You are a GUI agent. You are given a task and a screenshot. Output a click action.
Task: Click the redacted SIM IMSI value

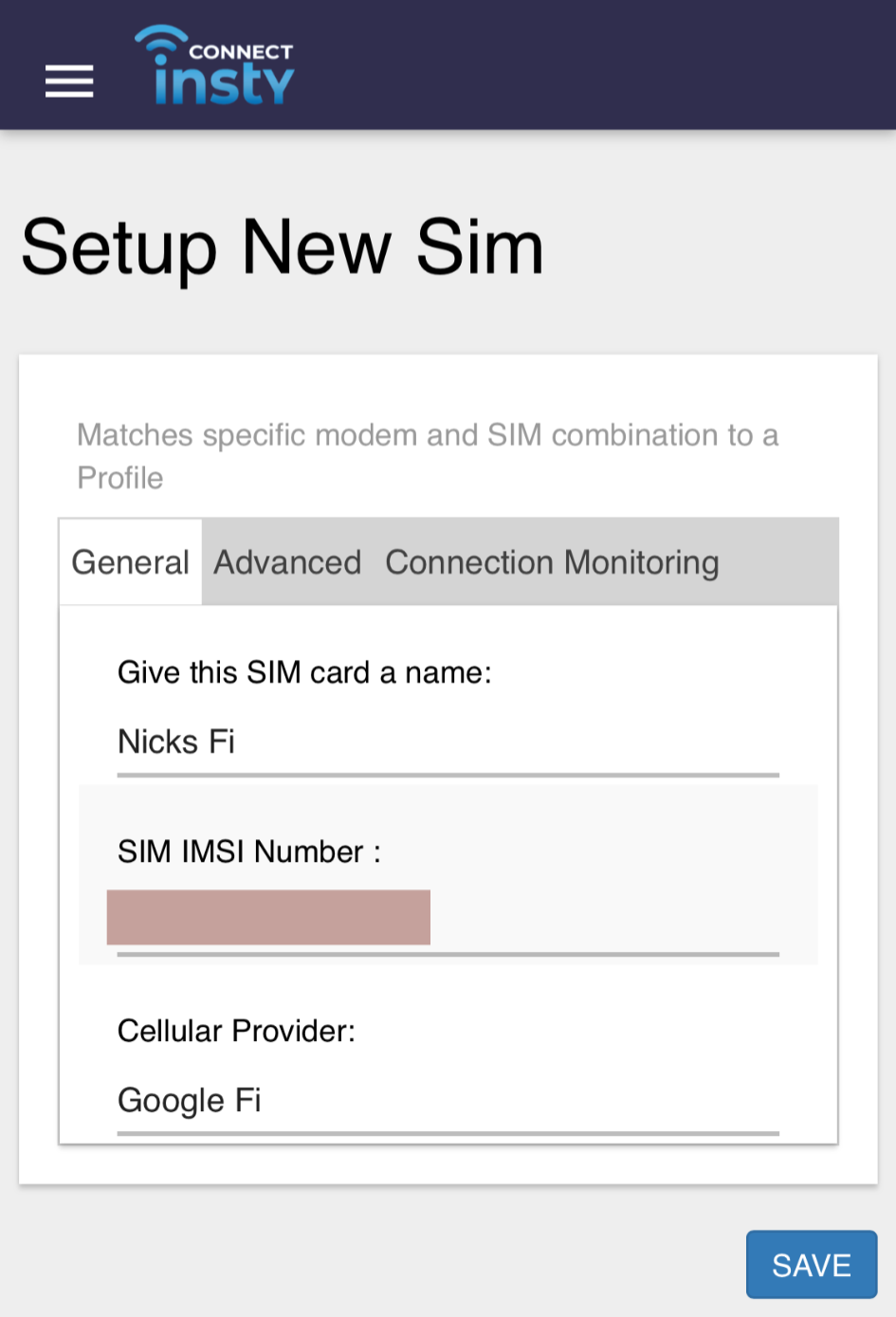[x=268, y=917]
